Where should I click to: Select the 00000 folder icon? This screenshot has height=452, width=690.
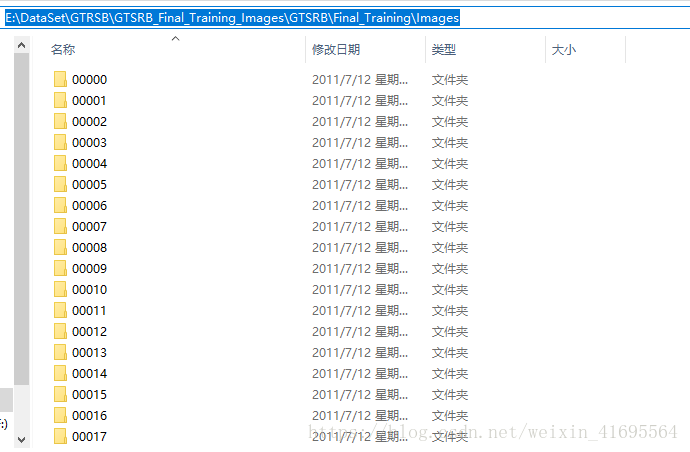[x=60, y=79]
